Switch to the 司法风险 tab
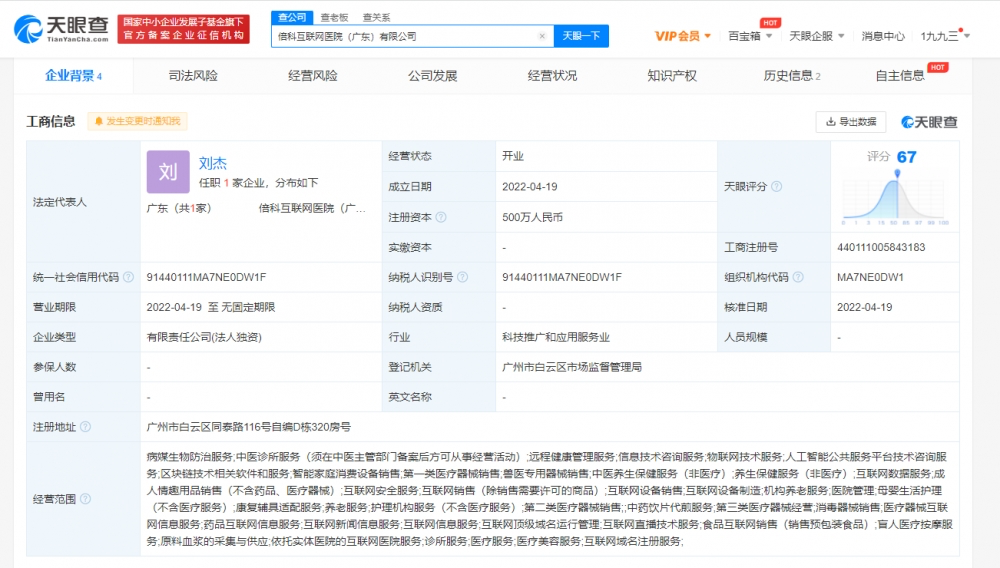The width and height of the screenshot is (1000, 568). click(x=193, y=76)
